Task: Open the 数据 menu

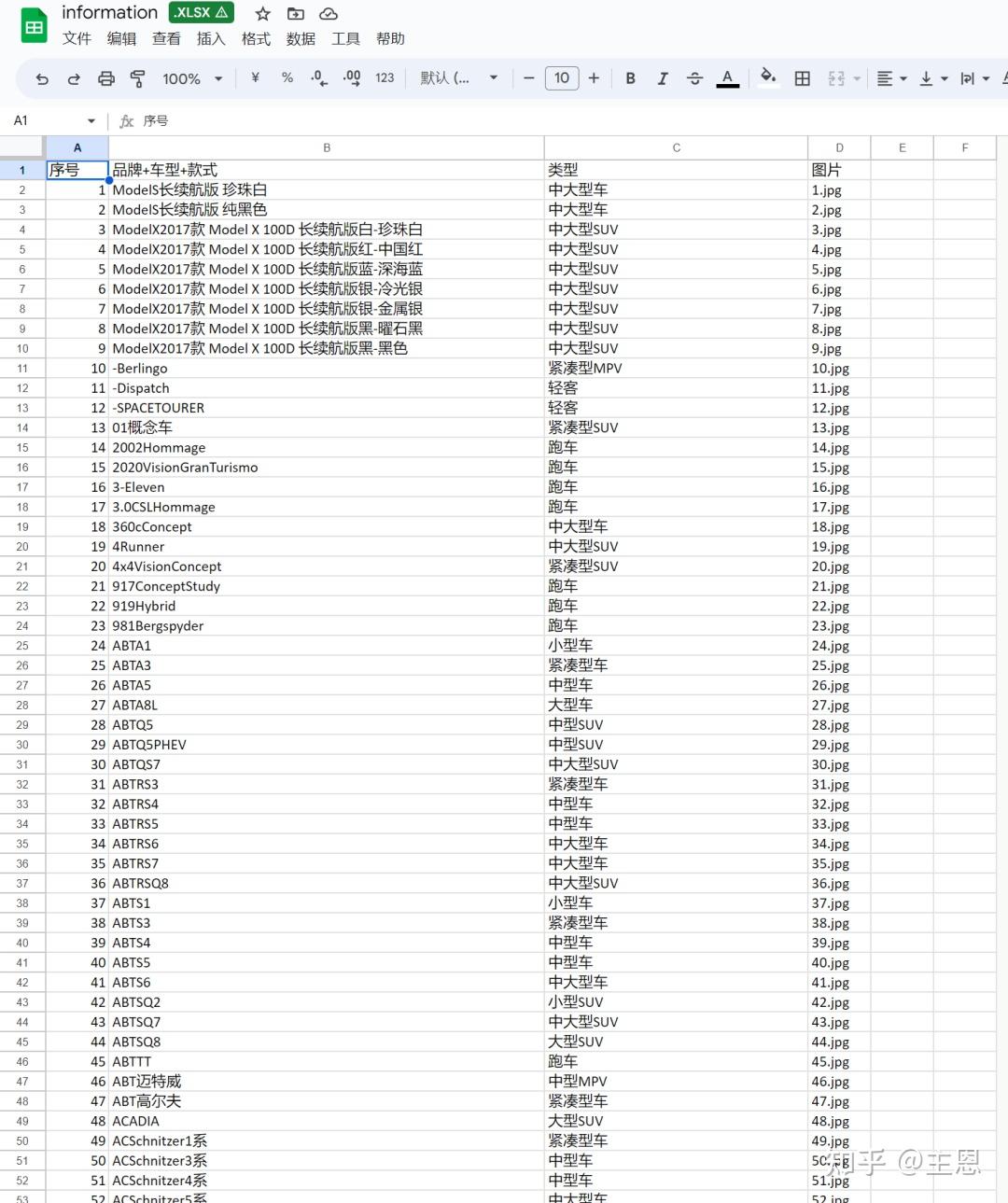Action: coord(301,39)
